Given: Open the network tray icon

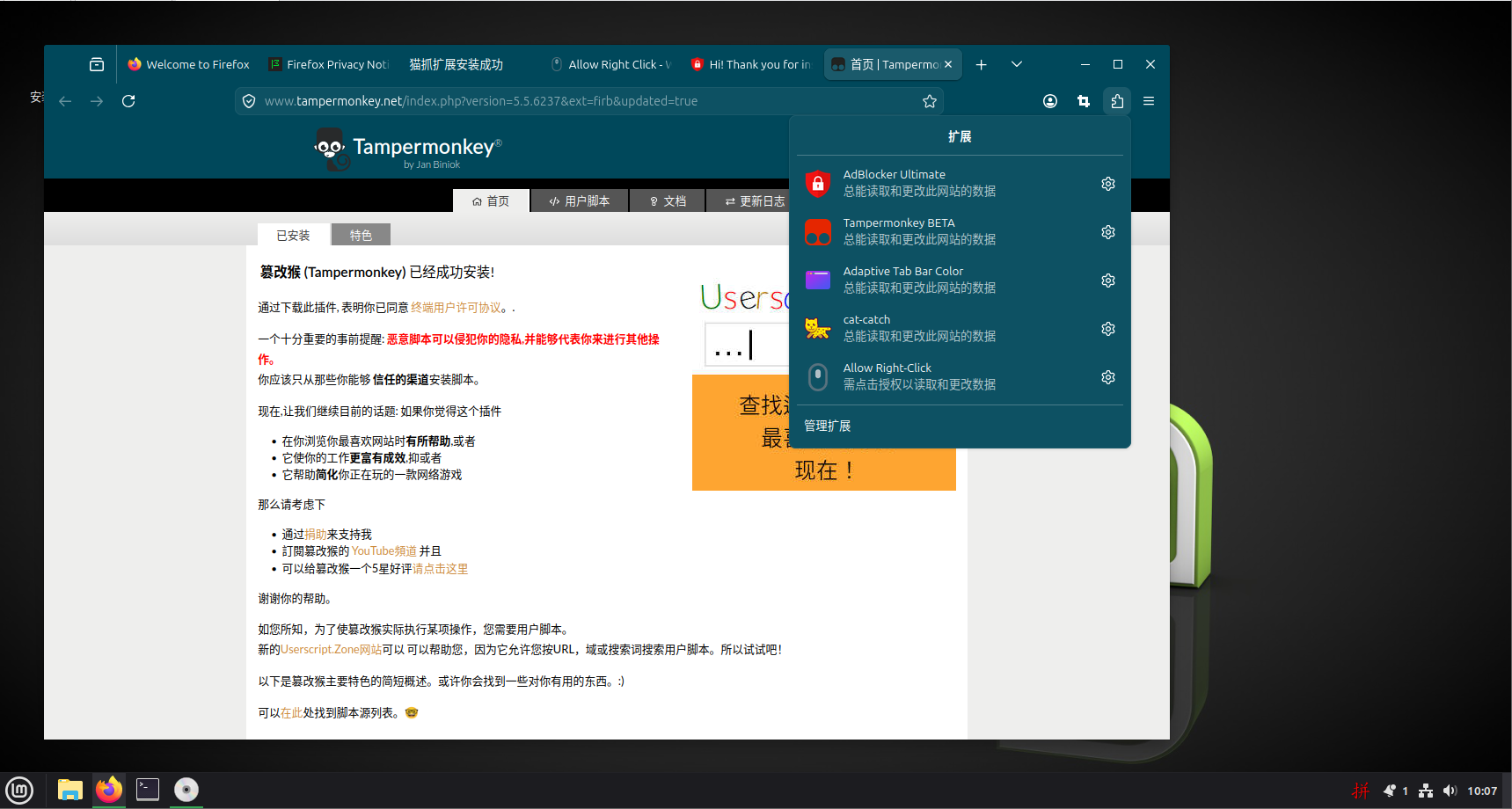Looking at the screenshot, I should coord(1426,791).
